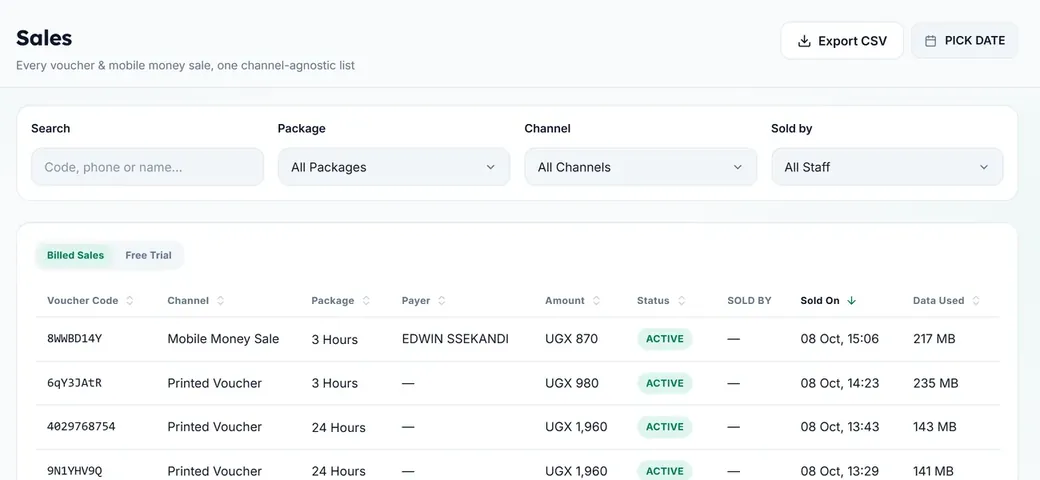Open the All Packages dropdown
1040x480 pixels.
click(x=394, y=167)
